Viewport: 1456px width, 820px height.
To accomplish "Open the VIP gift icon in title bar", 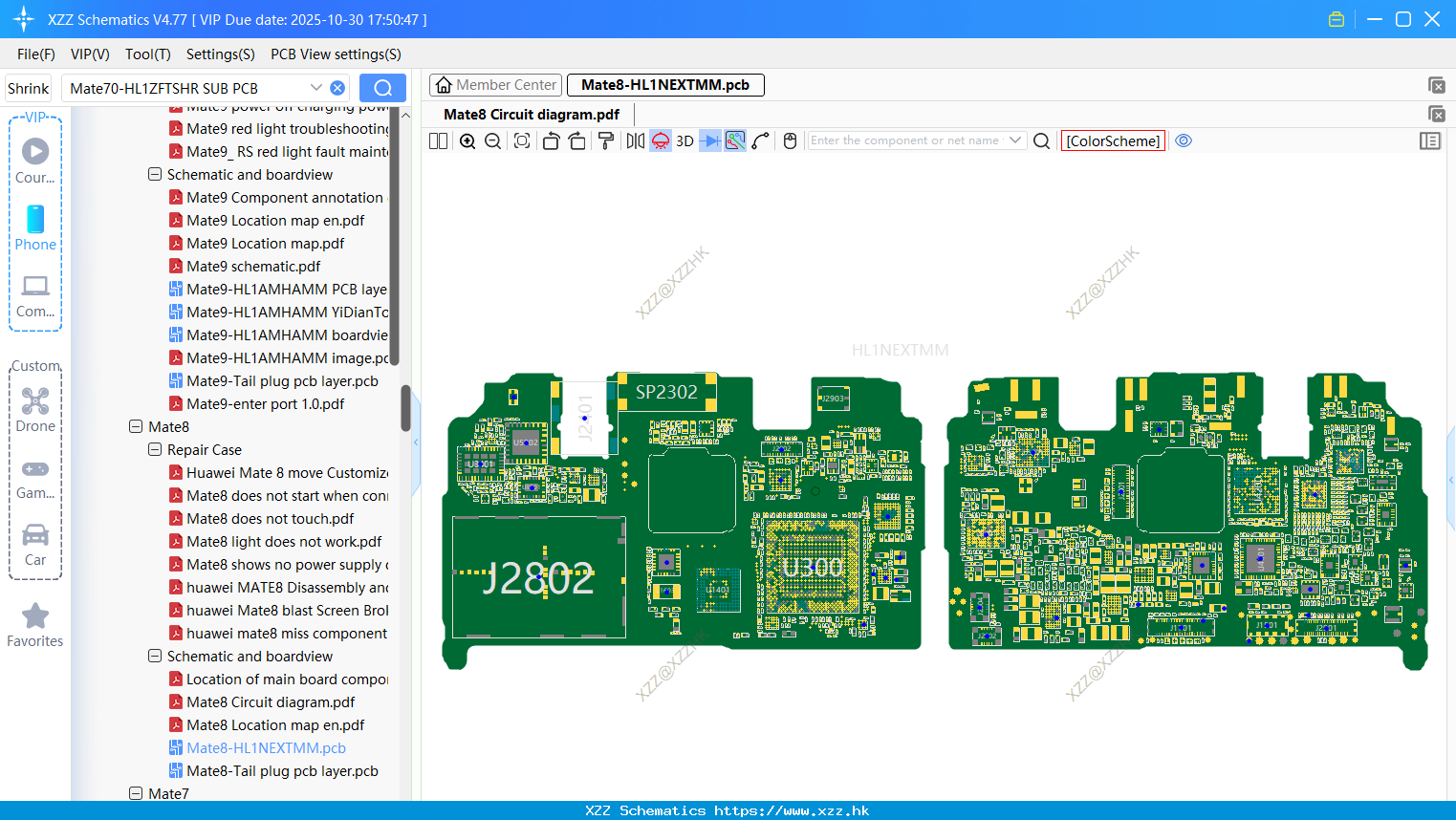I will tap(1336, 19).
